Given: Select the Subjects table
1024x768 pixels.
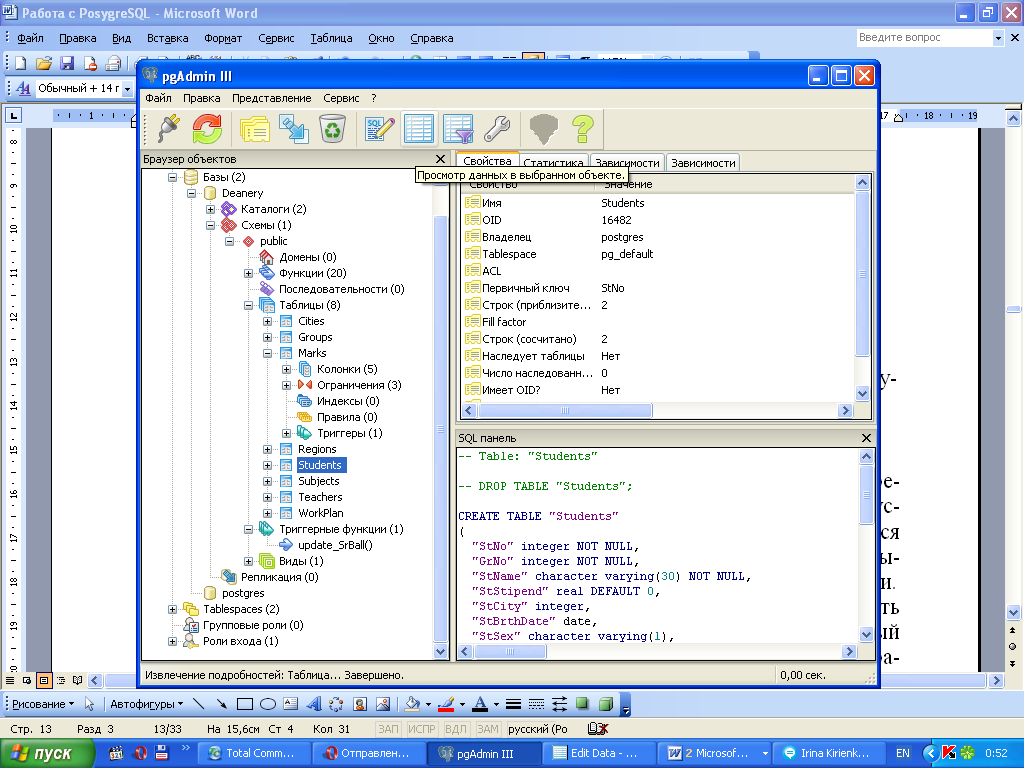Looking at the screenshot, I should pyautogui.click(x=319, y=481).
